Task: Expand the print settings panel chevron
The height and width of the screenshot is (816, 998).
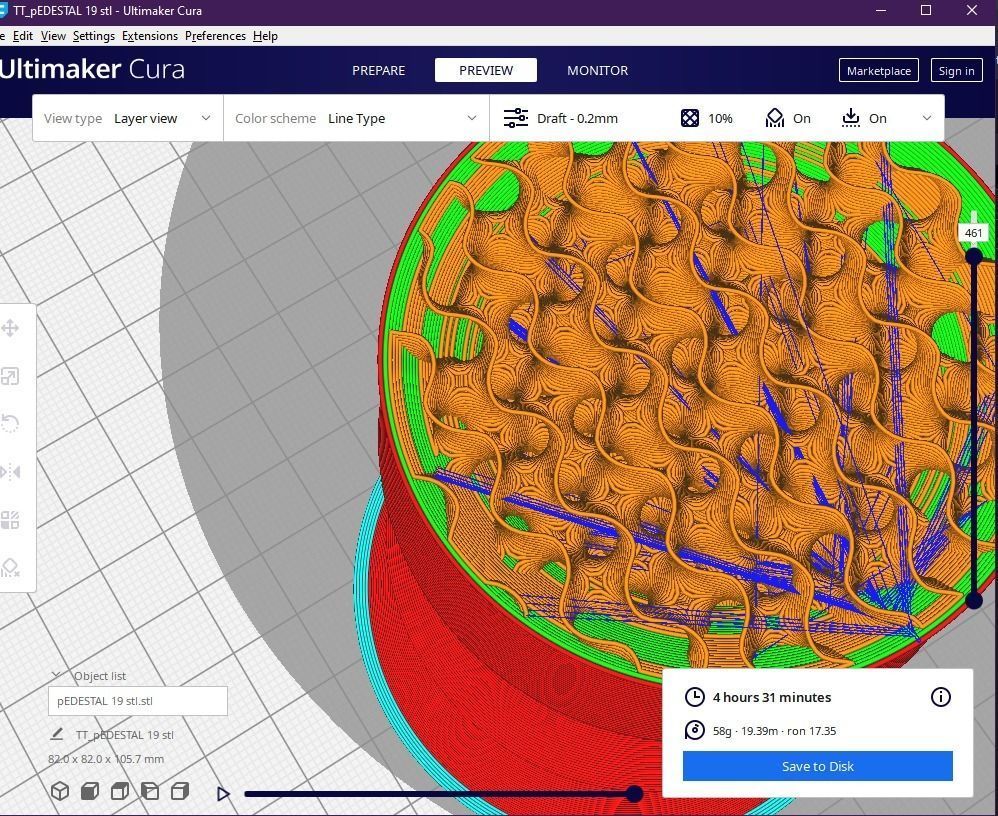Action: [x=927, y=118]
